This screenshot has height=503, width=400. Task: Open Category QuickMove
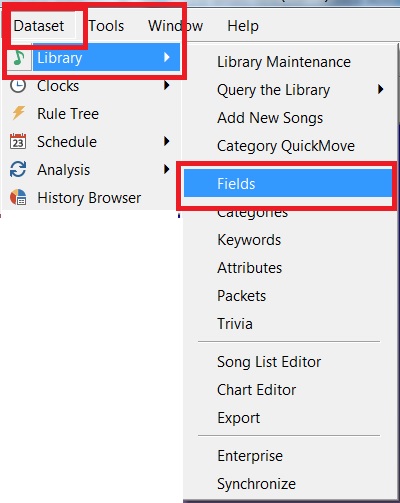pos(286,146)
